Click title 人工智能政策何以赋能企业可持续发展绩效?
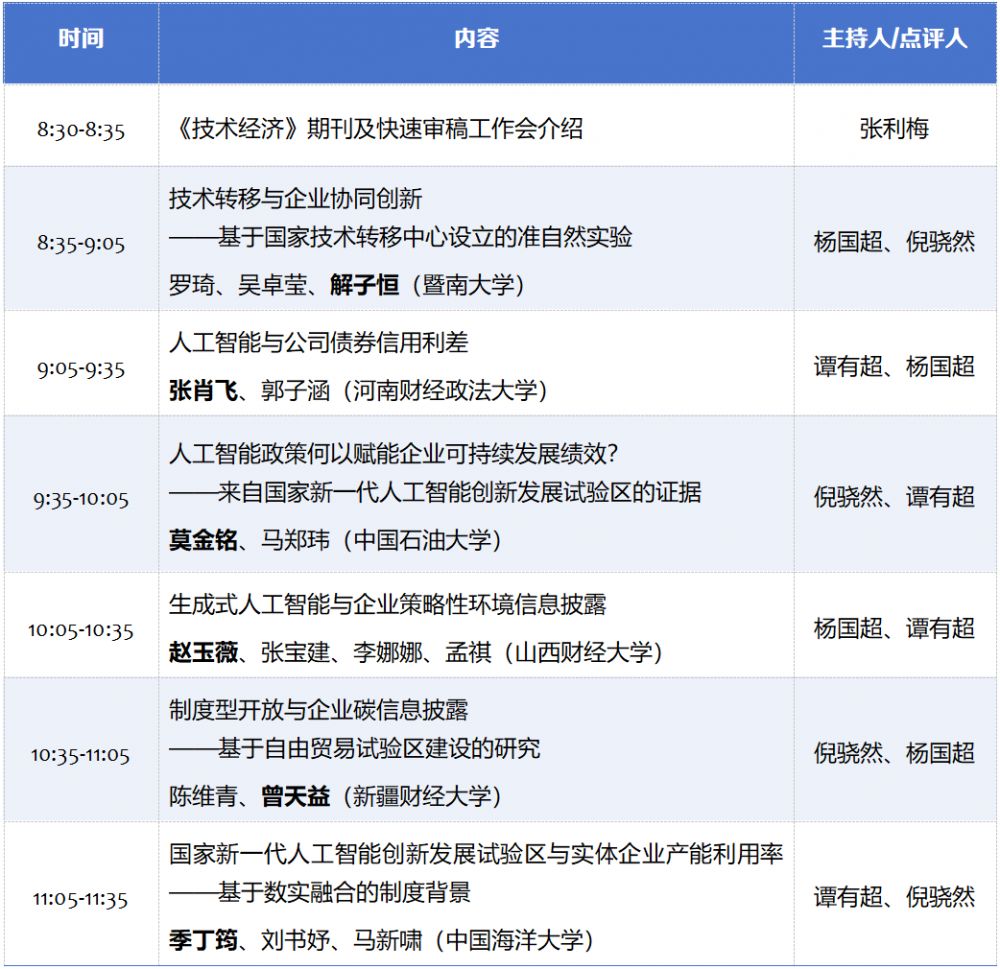 point(393,454)
